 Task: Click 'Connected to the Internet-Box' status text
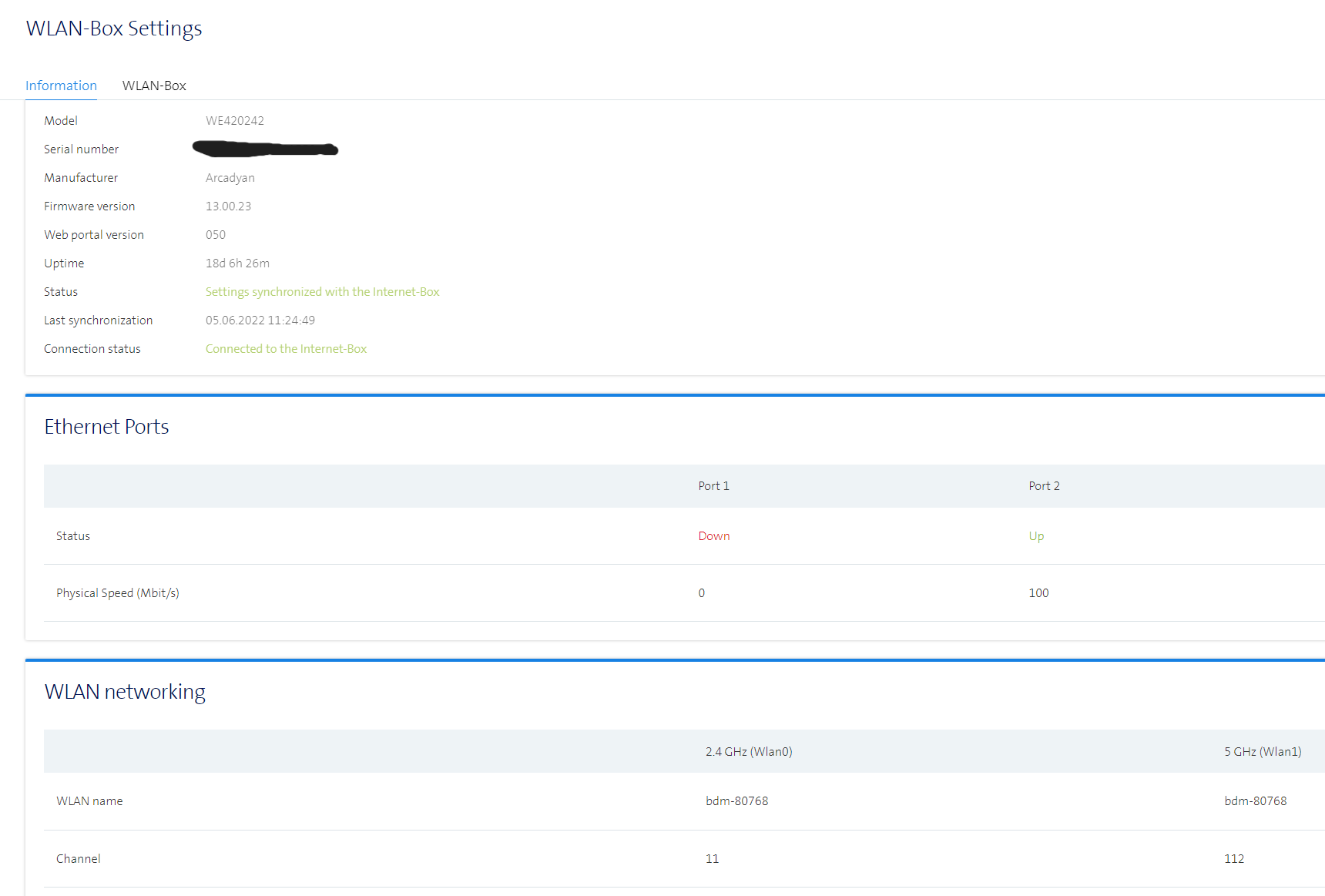point(286,349)
